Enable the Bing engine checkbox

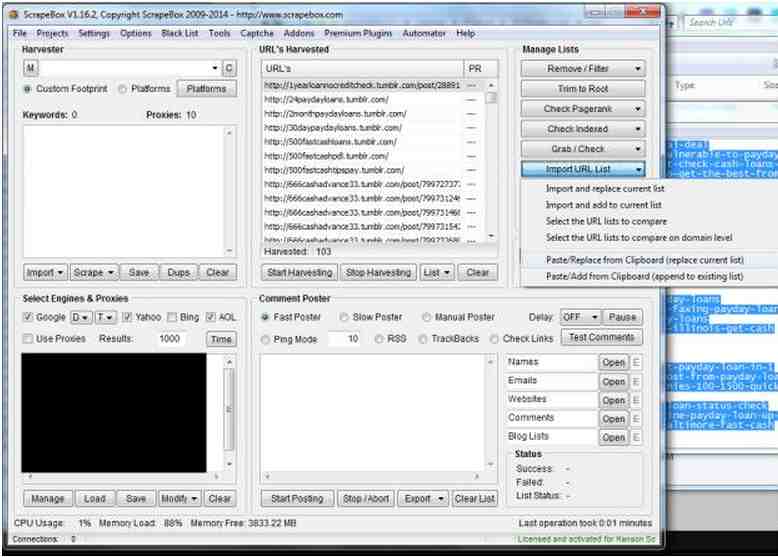click(172, 317)
